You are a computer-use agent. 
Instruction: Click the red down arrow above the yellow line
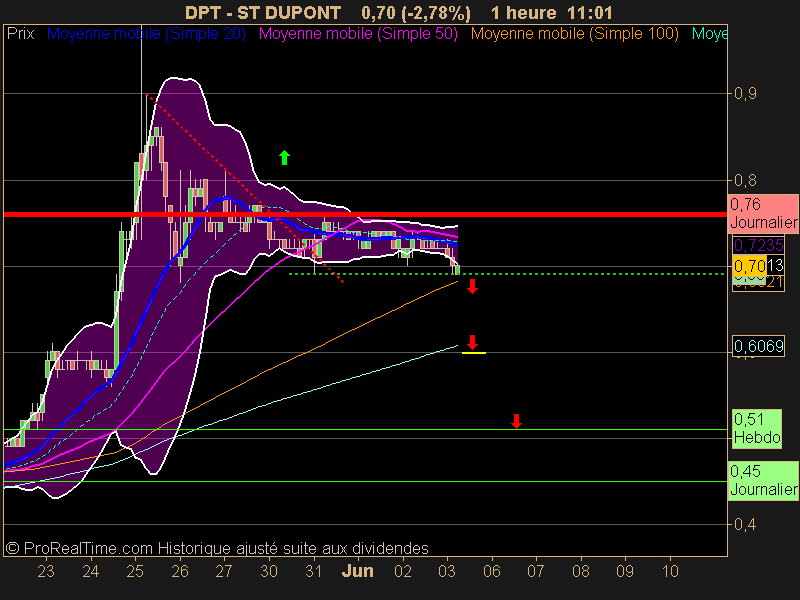point(472,342)
